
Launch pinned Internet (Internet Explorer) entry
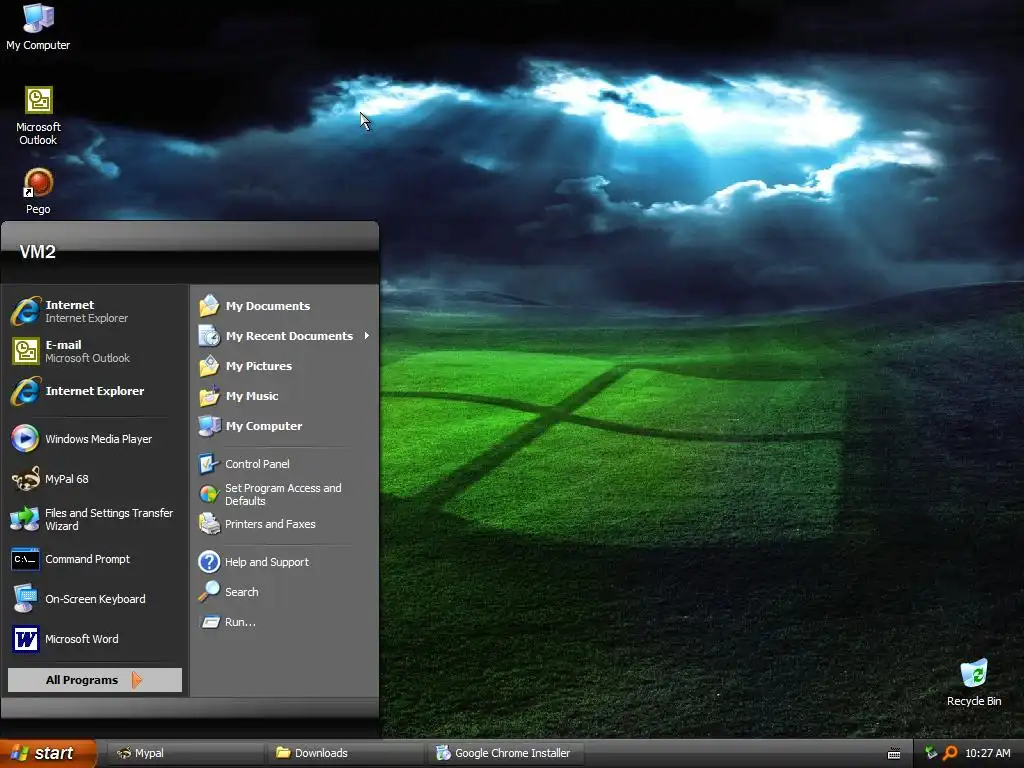tap(95, 312)
